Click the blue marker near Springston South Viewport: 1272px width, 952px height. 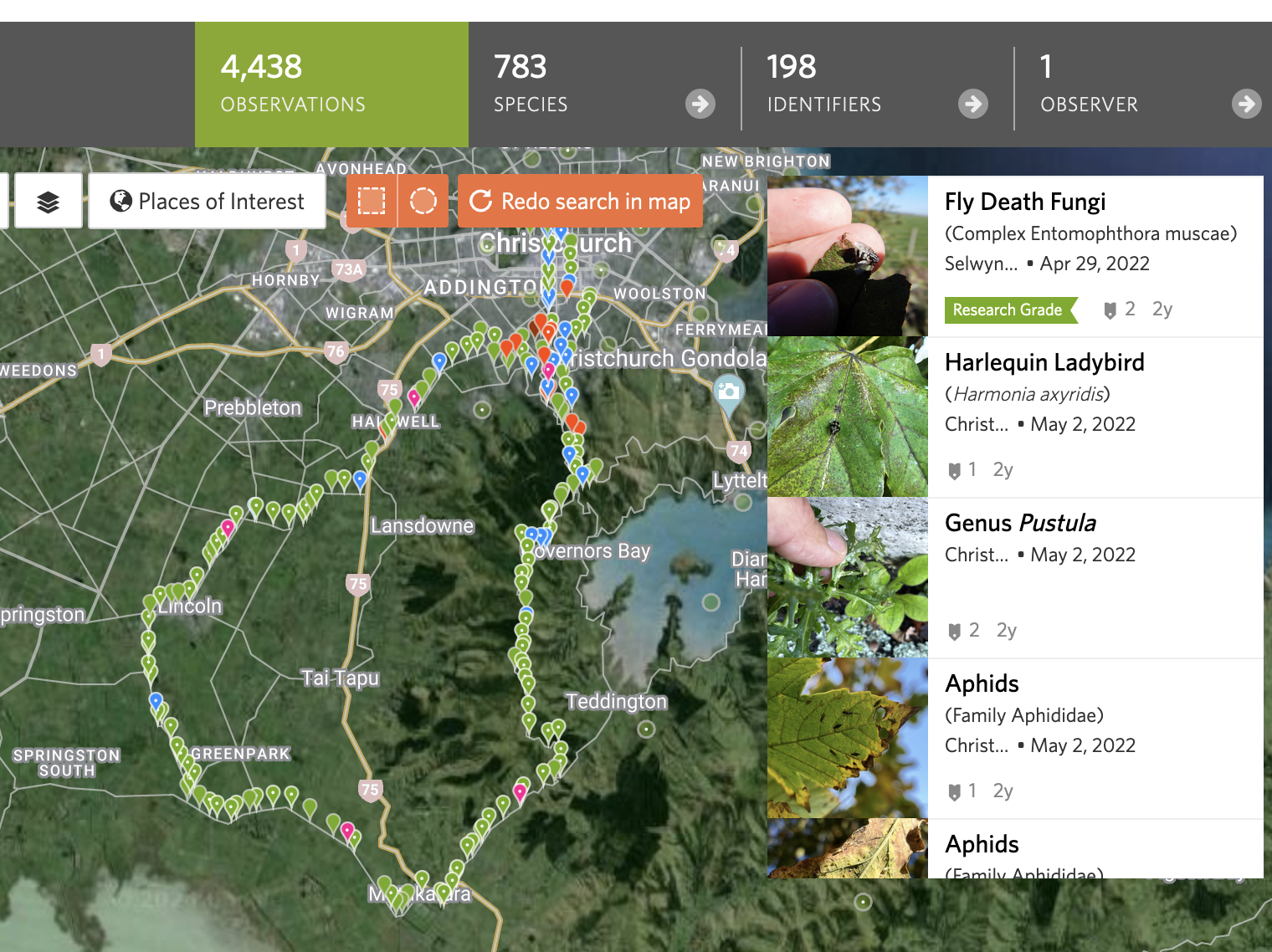(x=156, y=701)
